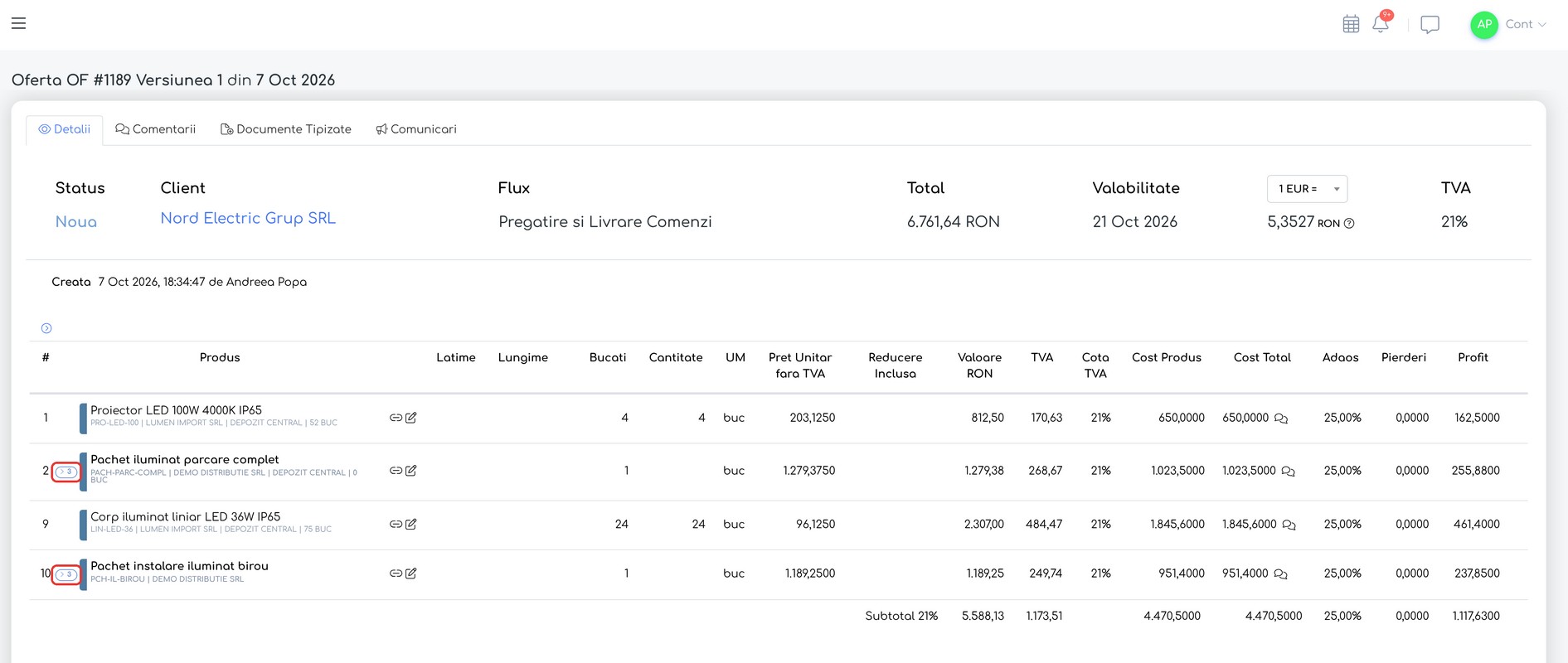Screen dimensions: 1568x663
Task: Click link icon for Proiector LED 100W row
Action: 396,418
